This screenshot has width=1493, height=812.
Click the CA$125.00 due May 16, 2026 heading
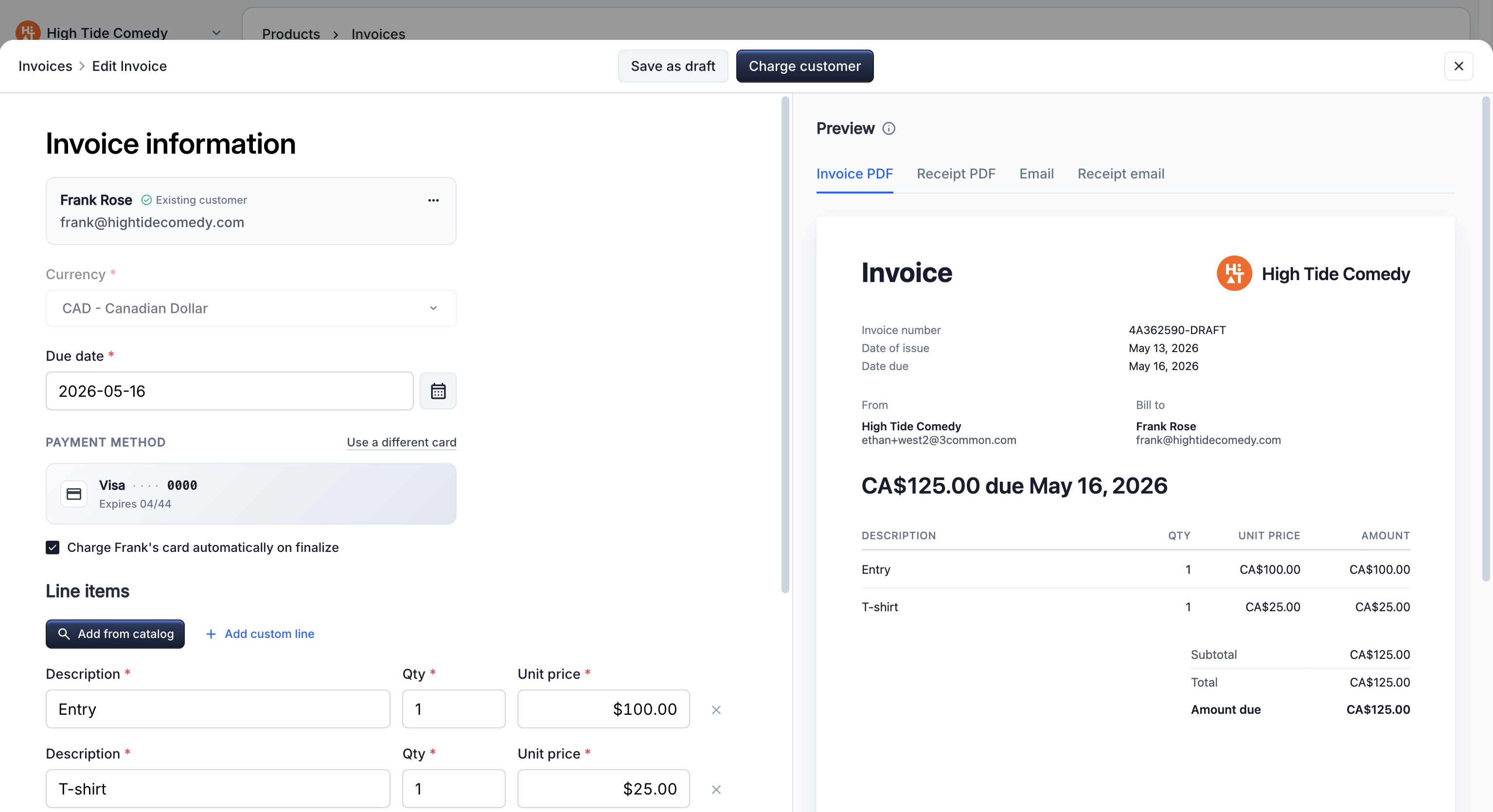pyautogui.click(x=1014, y=486)
